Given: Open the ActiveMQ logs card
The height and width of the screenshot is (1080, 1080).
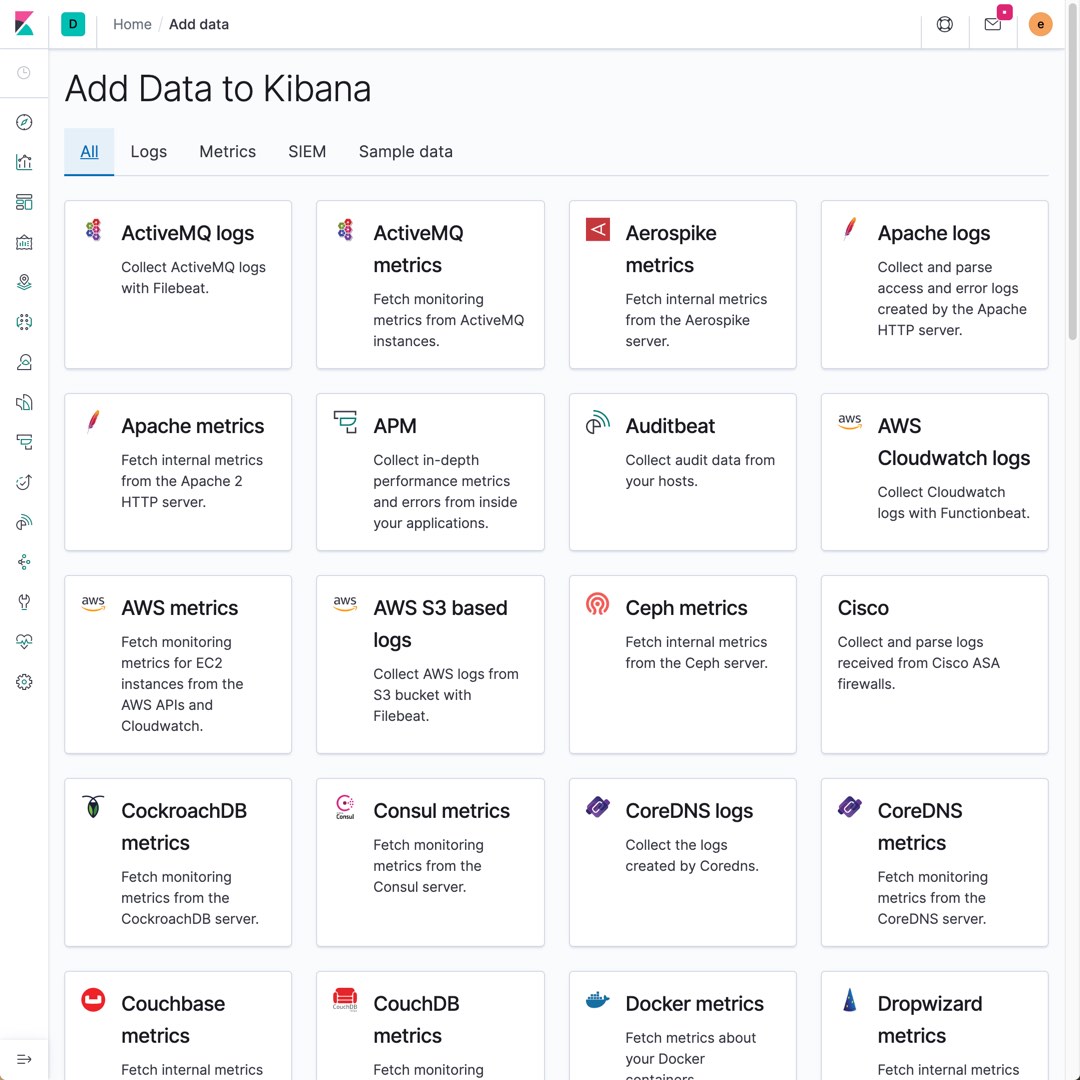Looking at the screenshot, I should 178,284.
